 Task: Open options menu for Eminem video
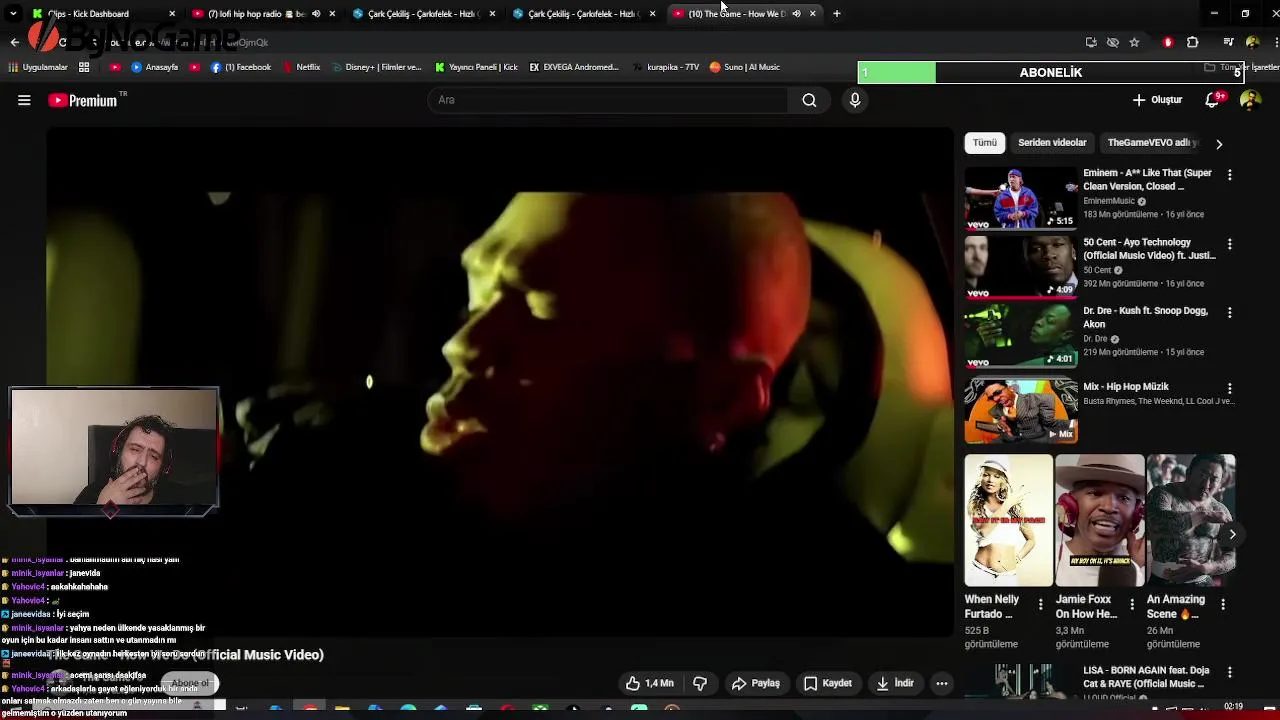click(x=1229, y=174)
